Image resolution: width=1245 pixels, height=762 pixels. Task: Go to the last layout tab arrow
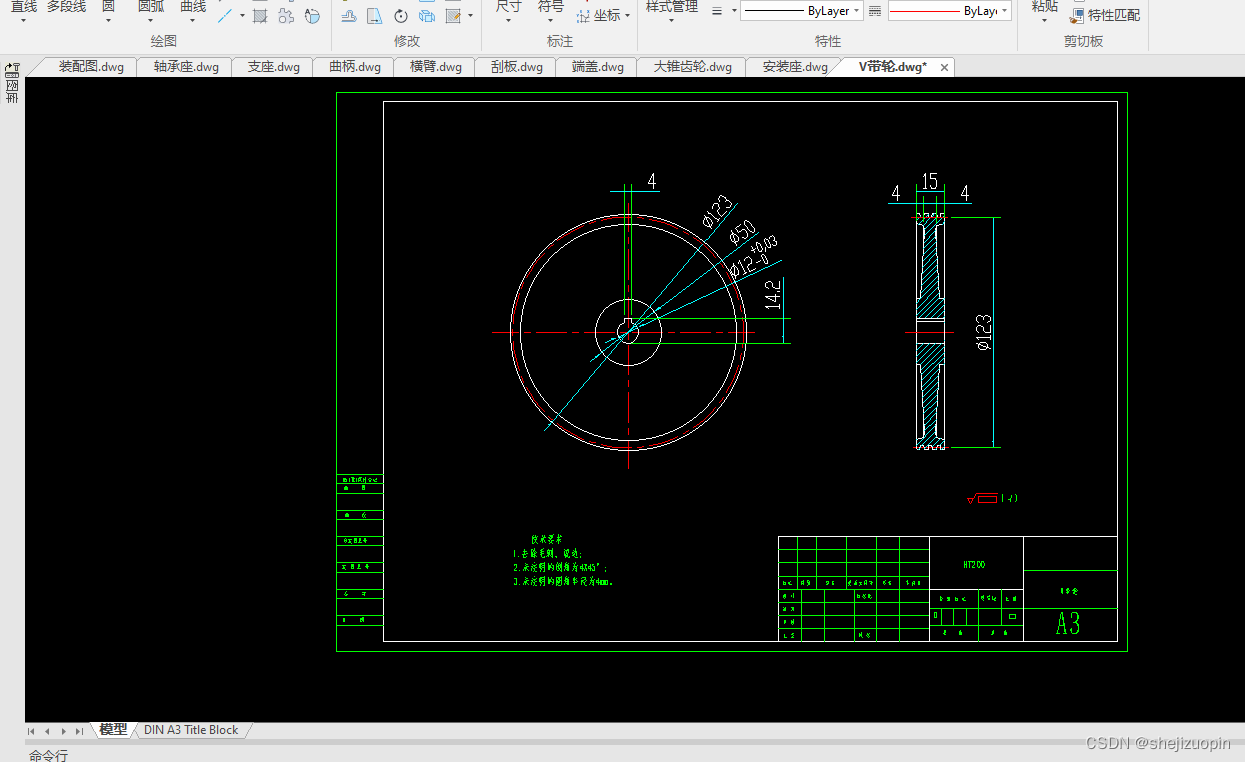80,731
